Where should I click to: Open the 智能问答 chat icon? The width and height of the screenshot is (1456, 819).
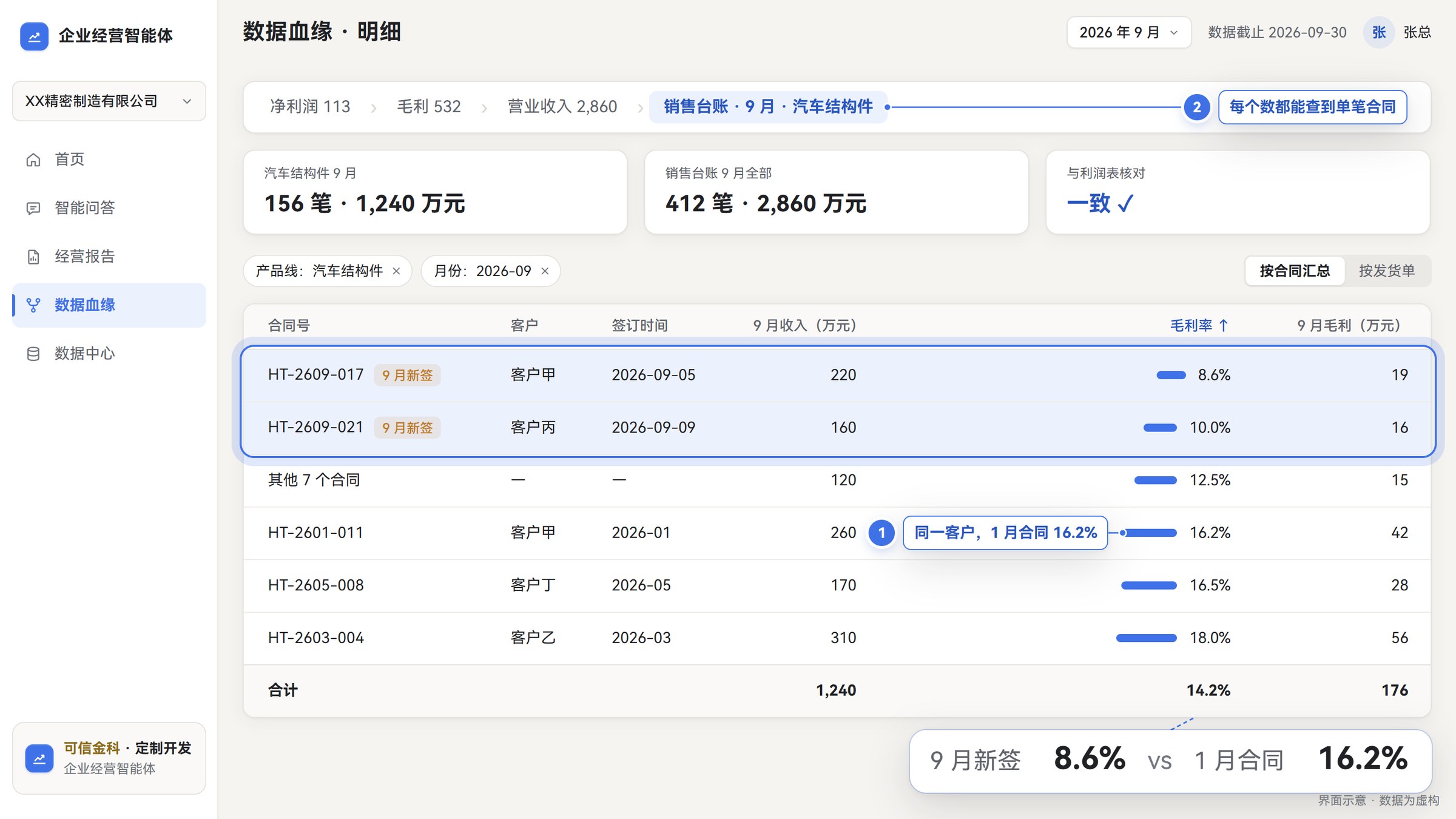(x=33, y=208)
